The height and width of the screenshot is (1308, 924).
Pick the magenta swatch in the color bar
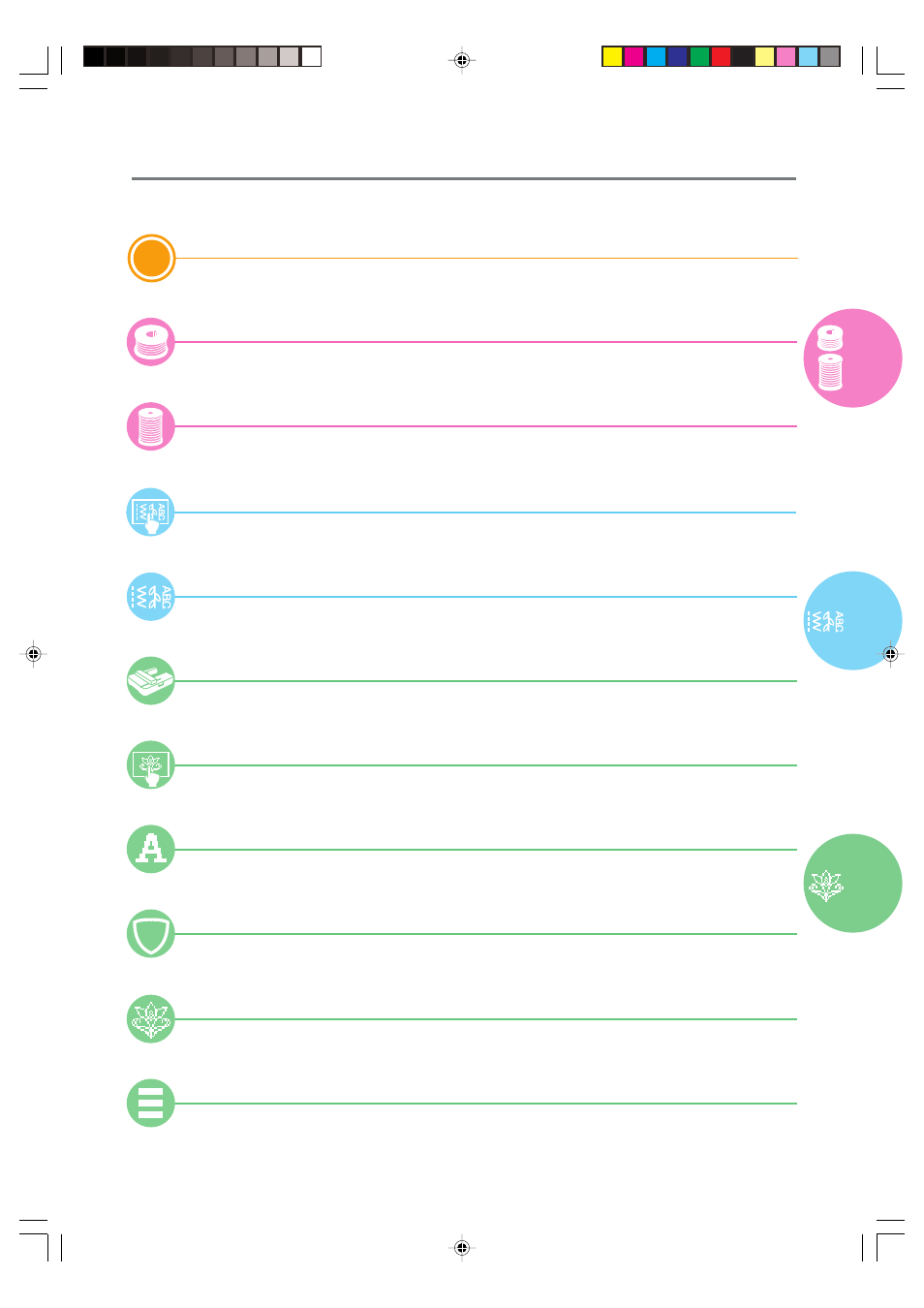click(x=634, y=56)
